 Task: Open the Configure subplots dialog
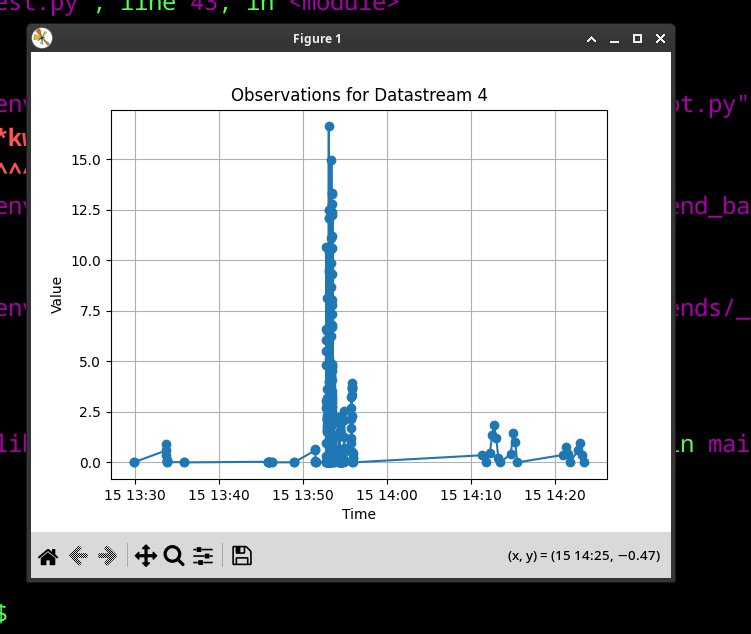203,556
